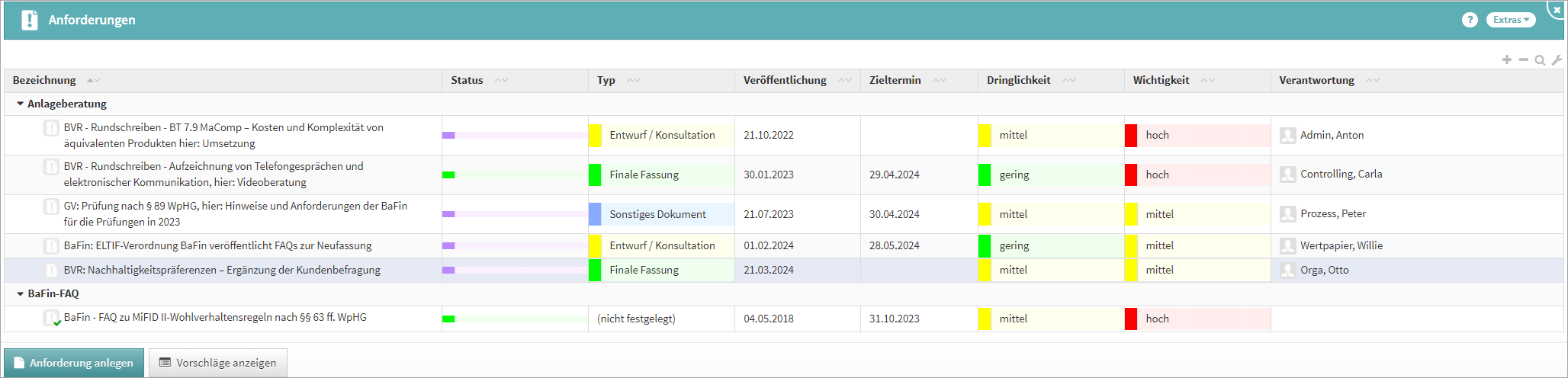The width and height of the screenshot is (1568, 378).
Task: Click document icon of BaFin ELTIF-Verordnung row
Action: 51,246
